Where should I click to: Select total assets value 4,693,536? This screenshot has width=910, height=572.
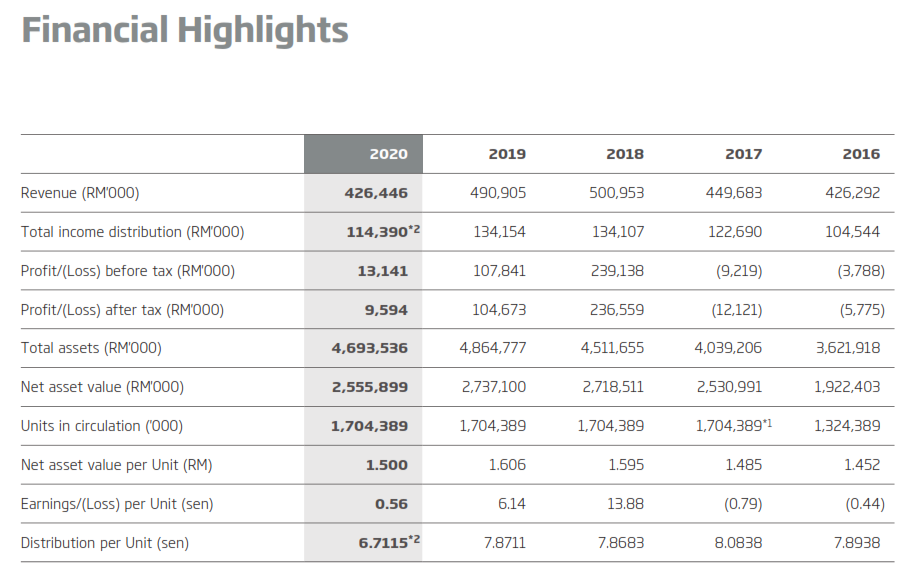(370, 348)
